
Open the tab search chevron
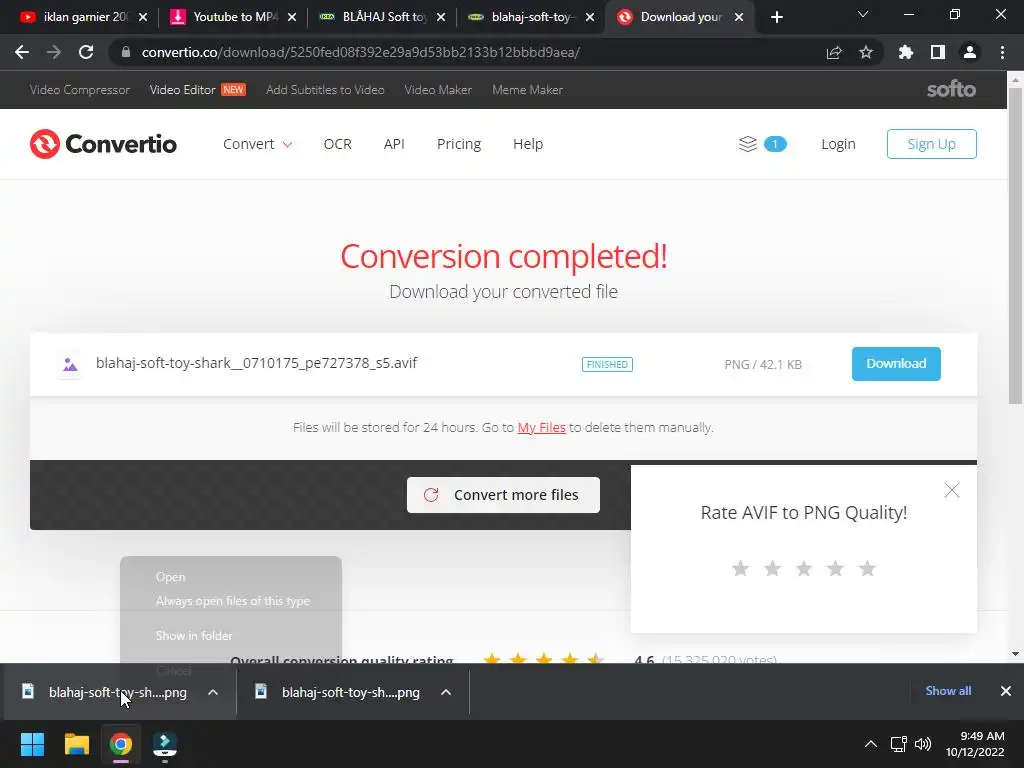(x=863, y=14)
